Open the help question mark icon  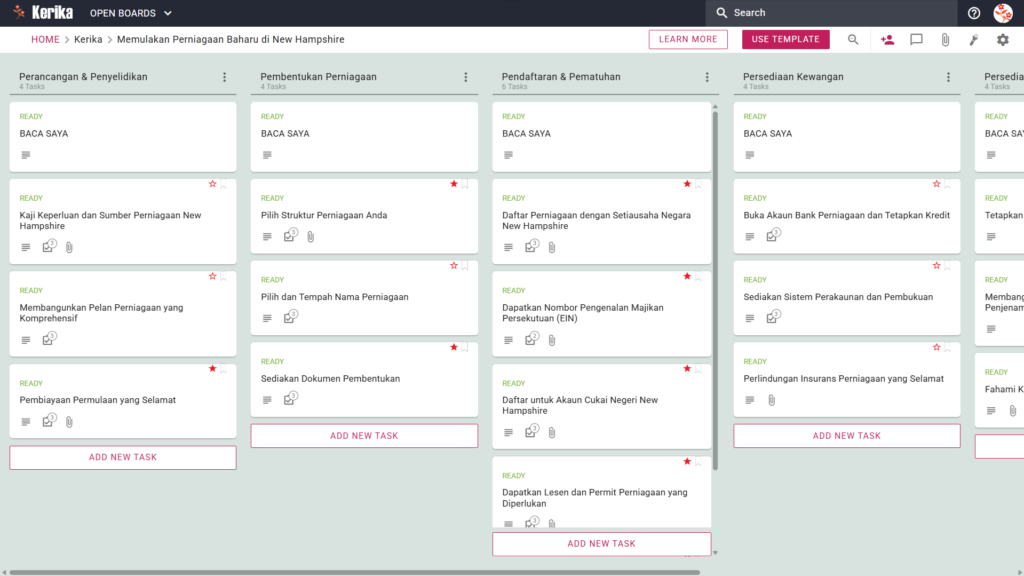pyautogui.click(x=974, y=13)
